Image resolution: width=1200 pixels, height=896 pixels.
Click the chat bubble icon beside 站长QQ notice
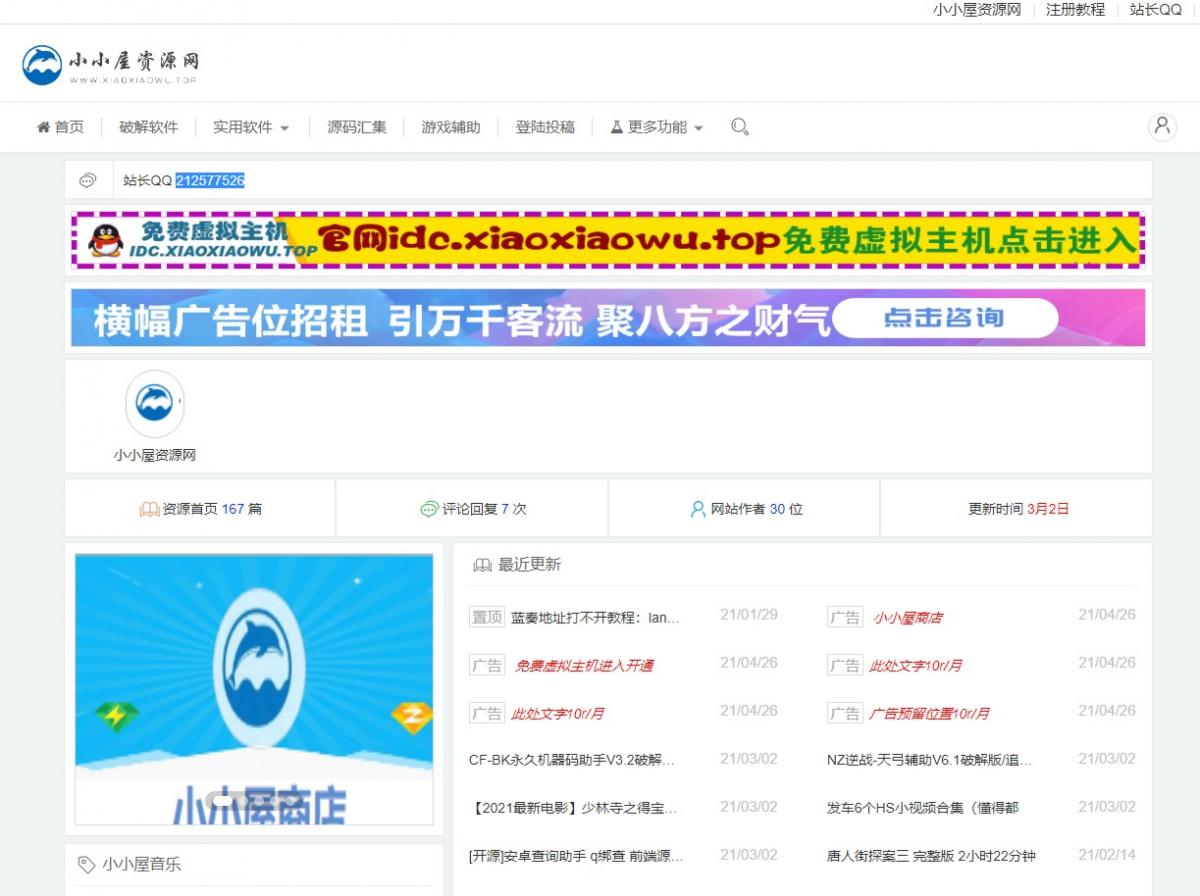tap(88, 180)
